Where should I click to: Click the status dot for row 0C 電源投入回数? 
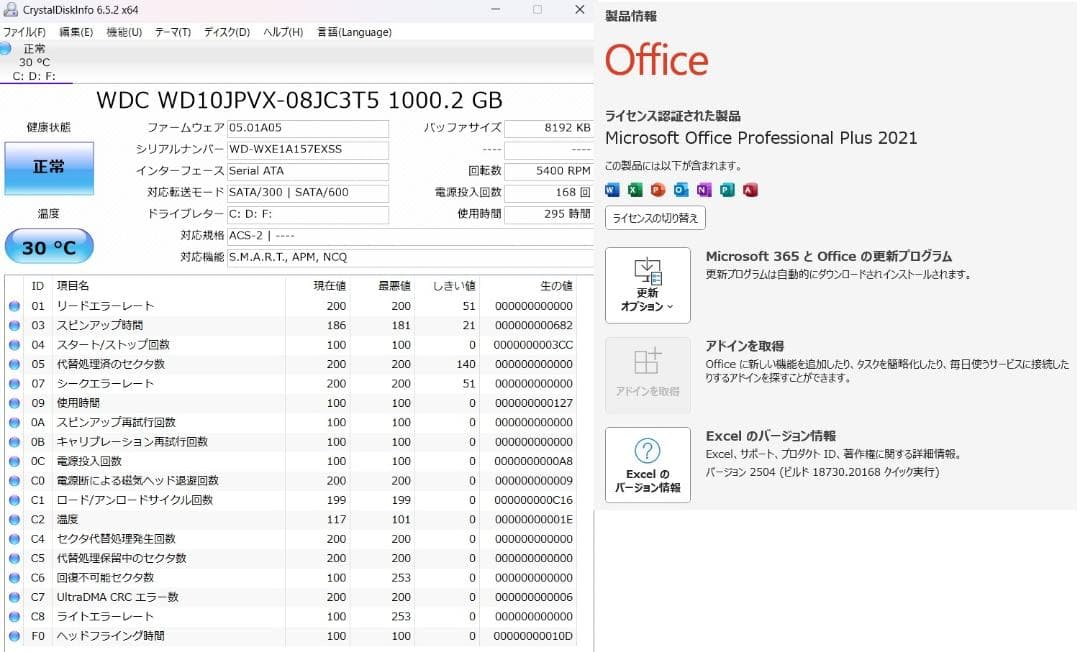pos(14,461)
